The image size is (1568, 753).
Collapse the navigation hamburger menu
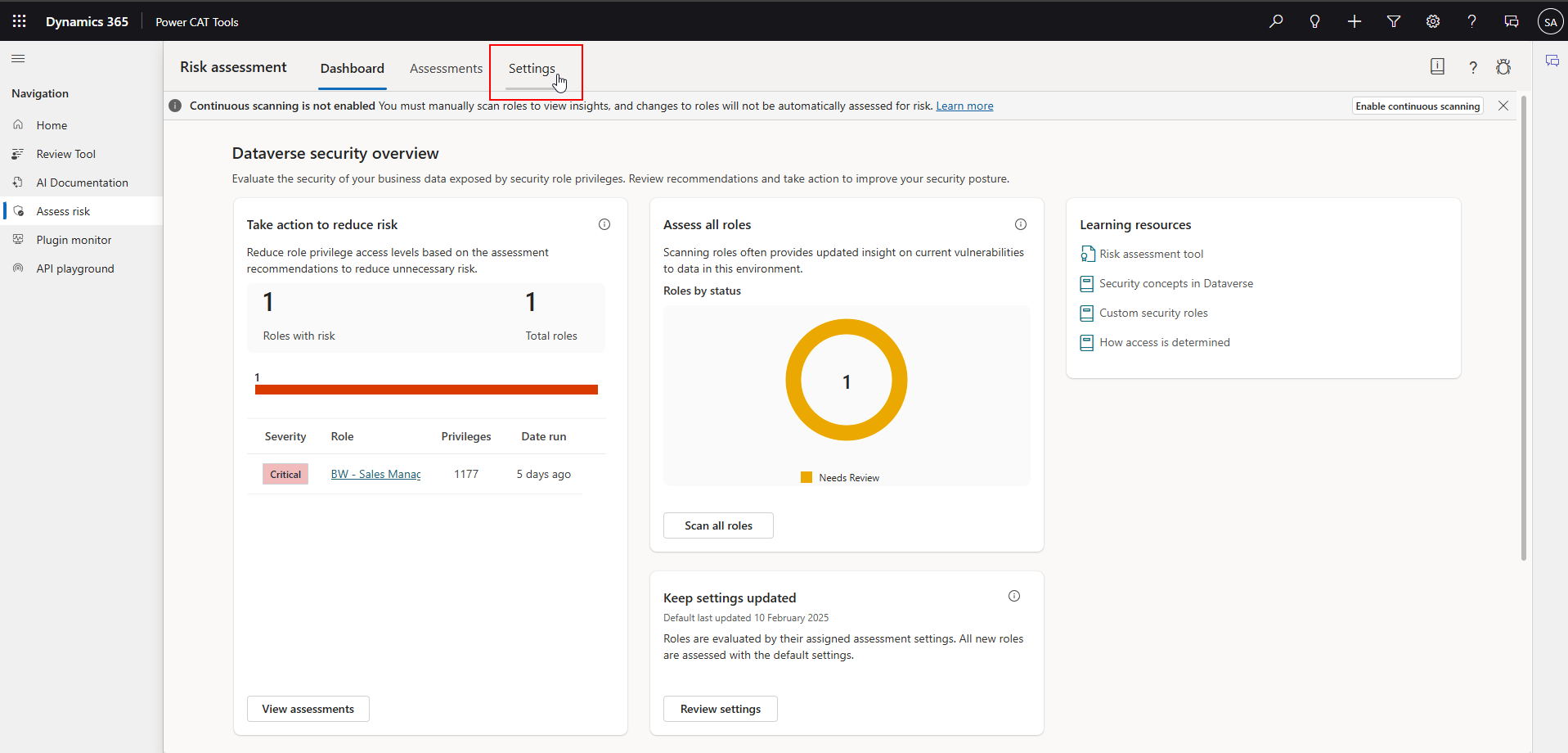(18, 59)
